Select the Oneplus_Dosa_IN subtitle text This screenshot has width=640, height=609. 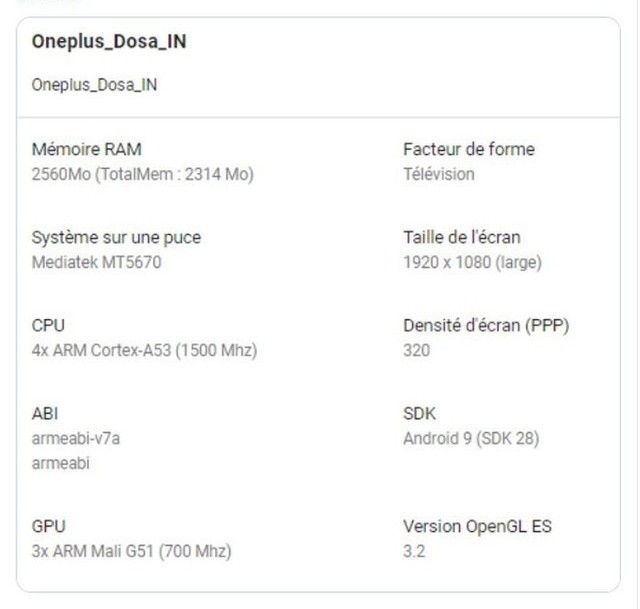[x=94, y=85]
